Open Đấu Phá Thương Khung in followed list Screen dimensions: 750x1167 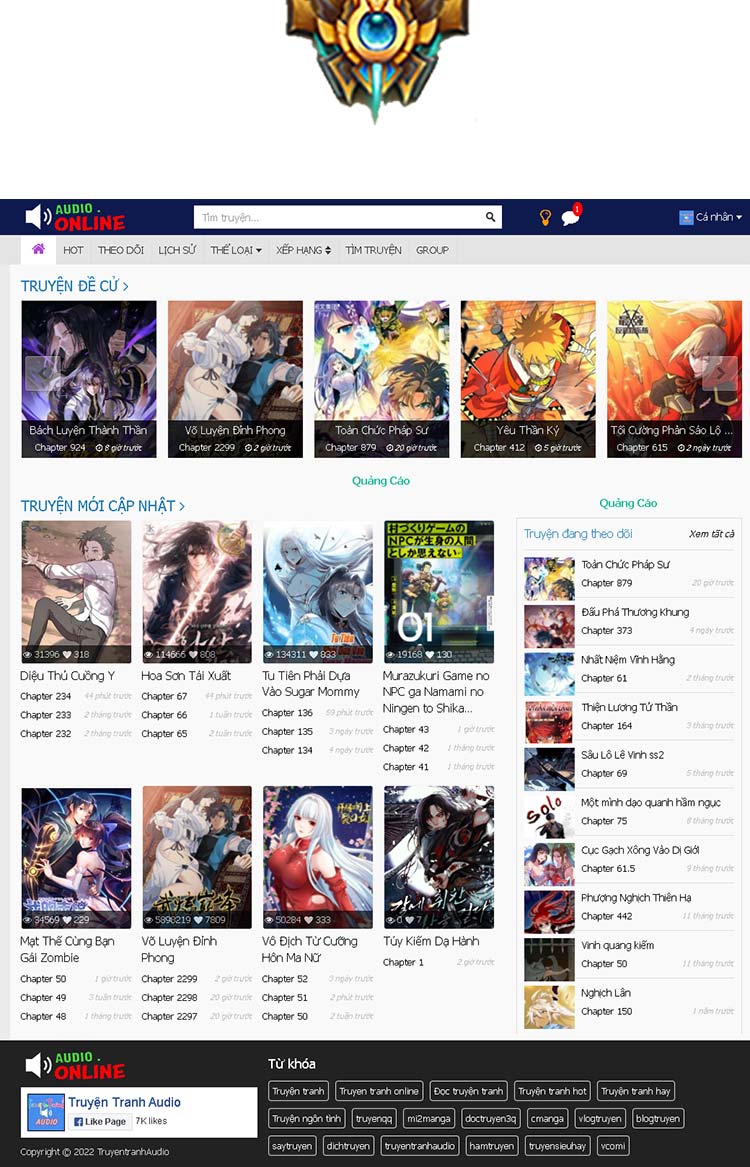pyautogui.click(x=634, y=612)
